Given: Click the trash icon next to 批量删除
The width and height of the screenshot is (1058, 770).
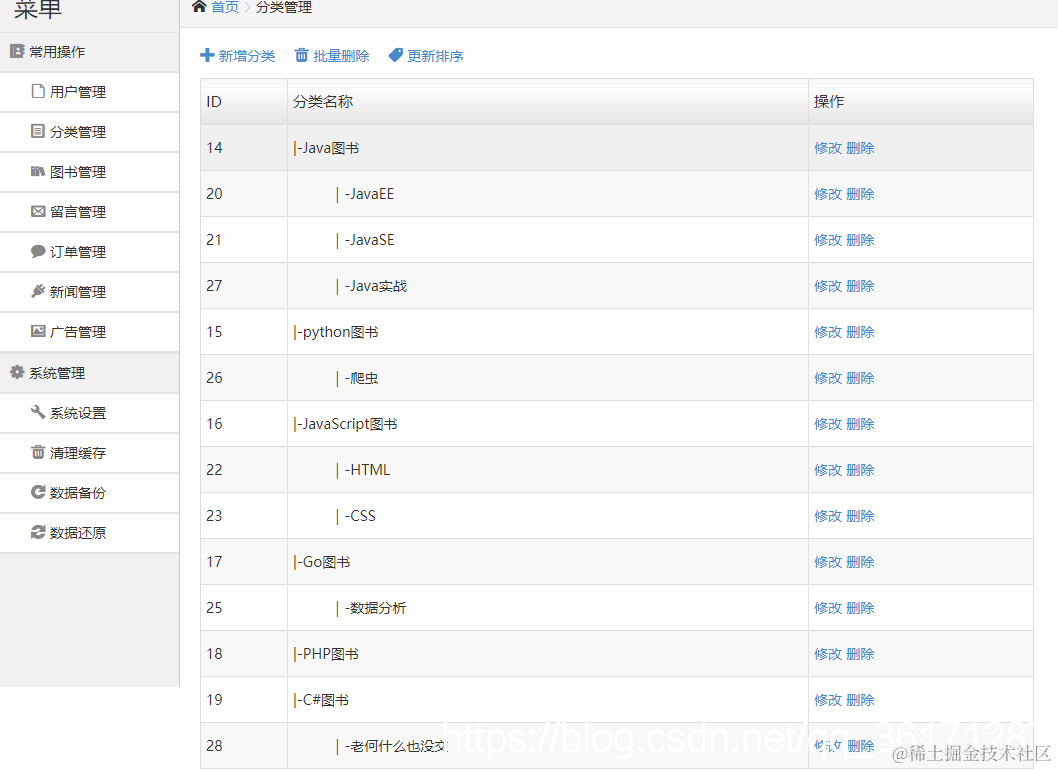Looking at the screenshot, I should [300, 57].
